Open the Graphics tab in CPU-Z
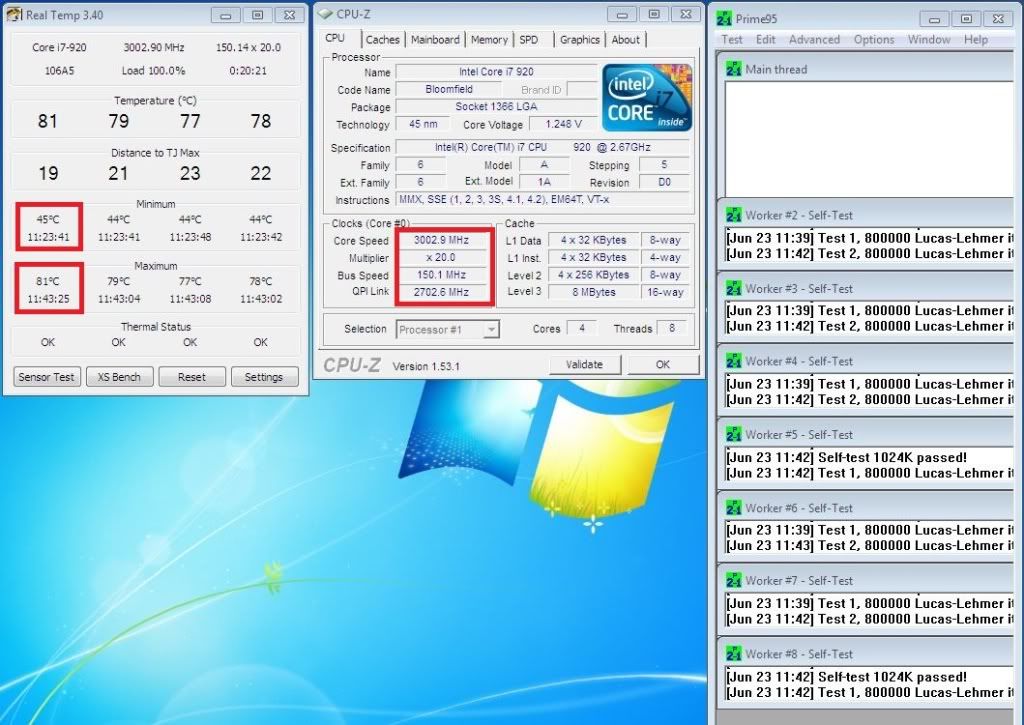1024x725 pixels. [579, 40]
